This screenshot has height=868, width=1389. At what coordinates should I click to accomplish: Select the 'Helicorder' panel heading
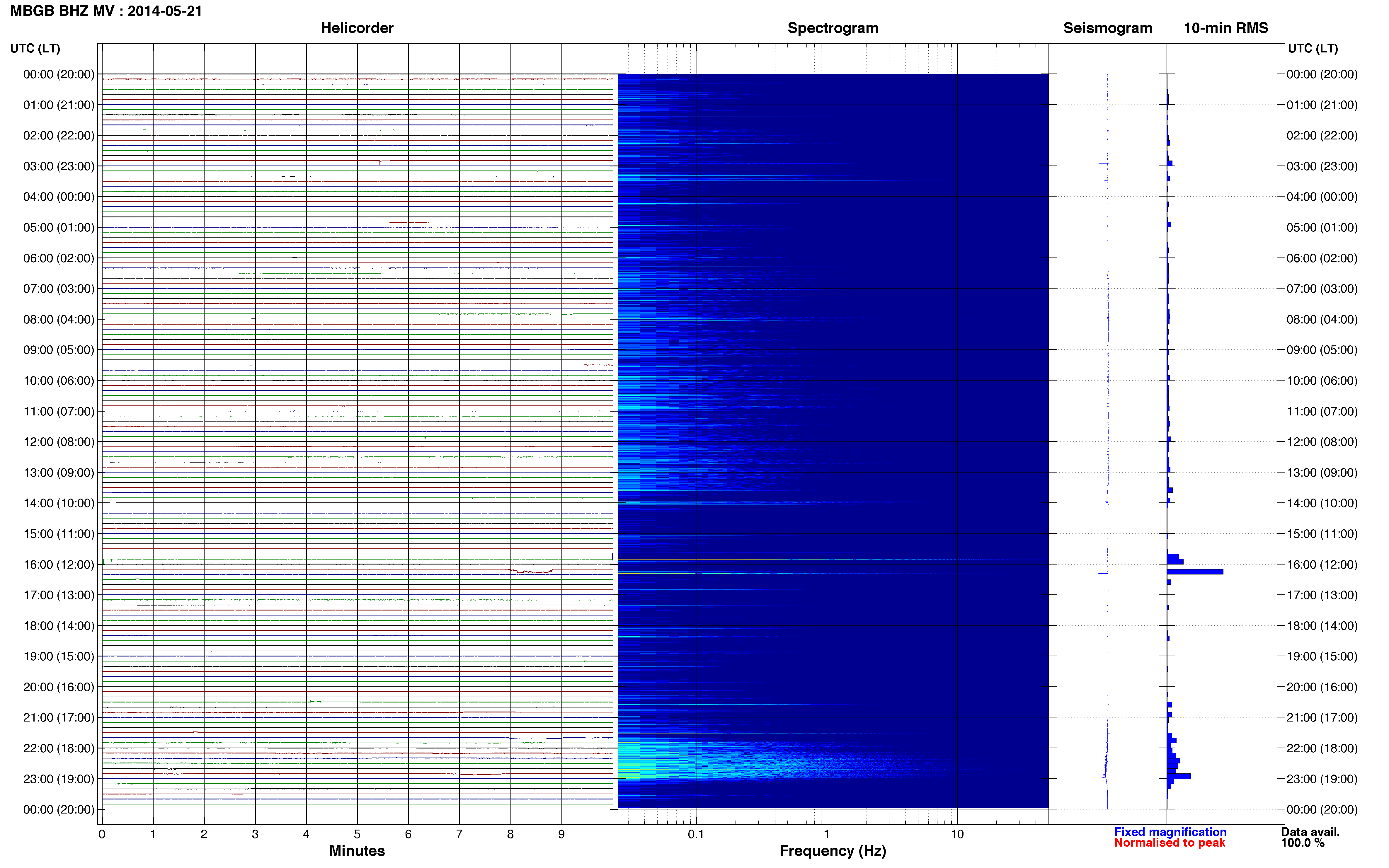(x=357, y=28)
